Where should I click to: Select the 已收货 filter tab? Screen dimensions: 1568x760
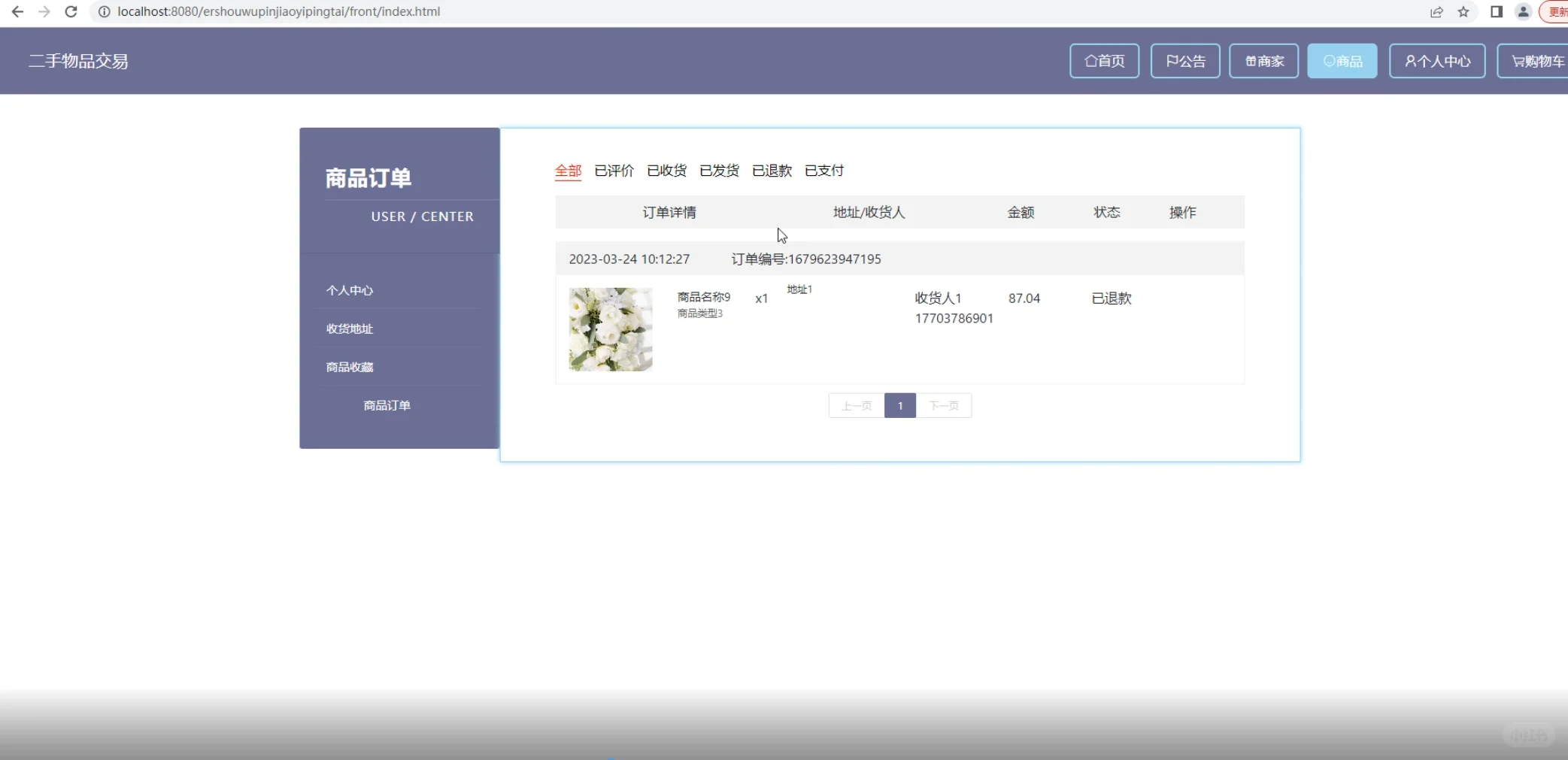(666, 171)
